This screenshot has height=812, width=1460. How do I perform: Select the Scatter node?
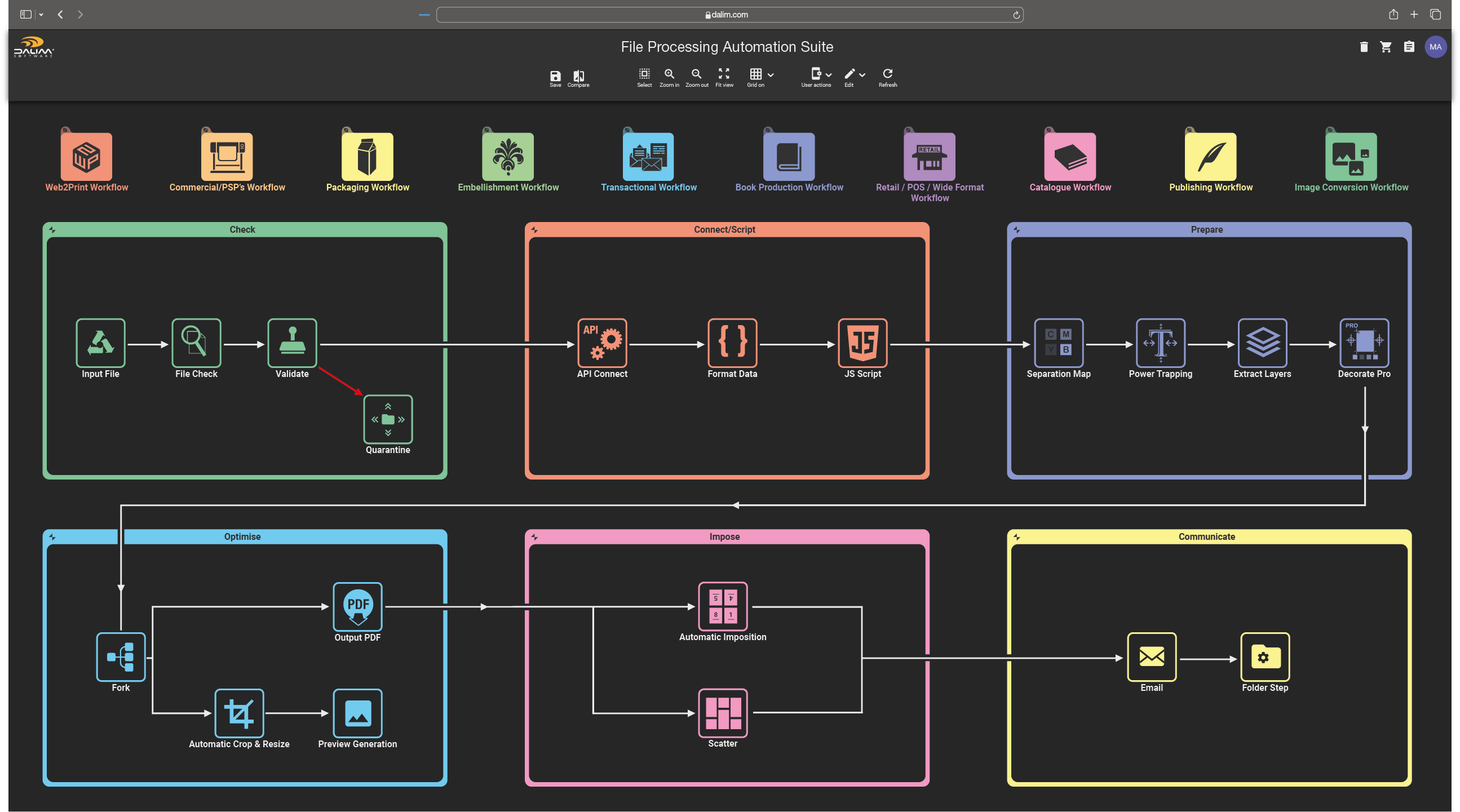coord(723,713)
